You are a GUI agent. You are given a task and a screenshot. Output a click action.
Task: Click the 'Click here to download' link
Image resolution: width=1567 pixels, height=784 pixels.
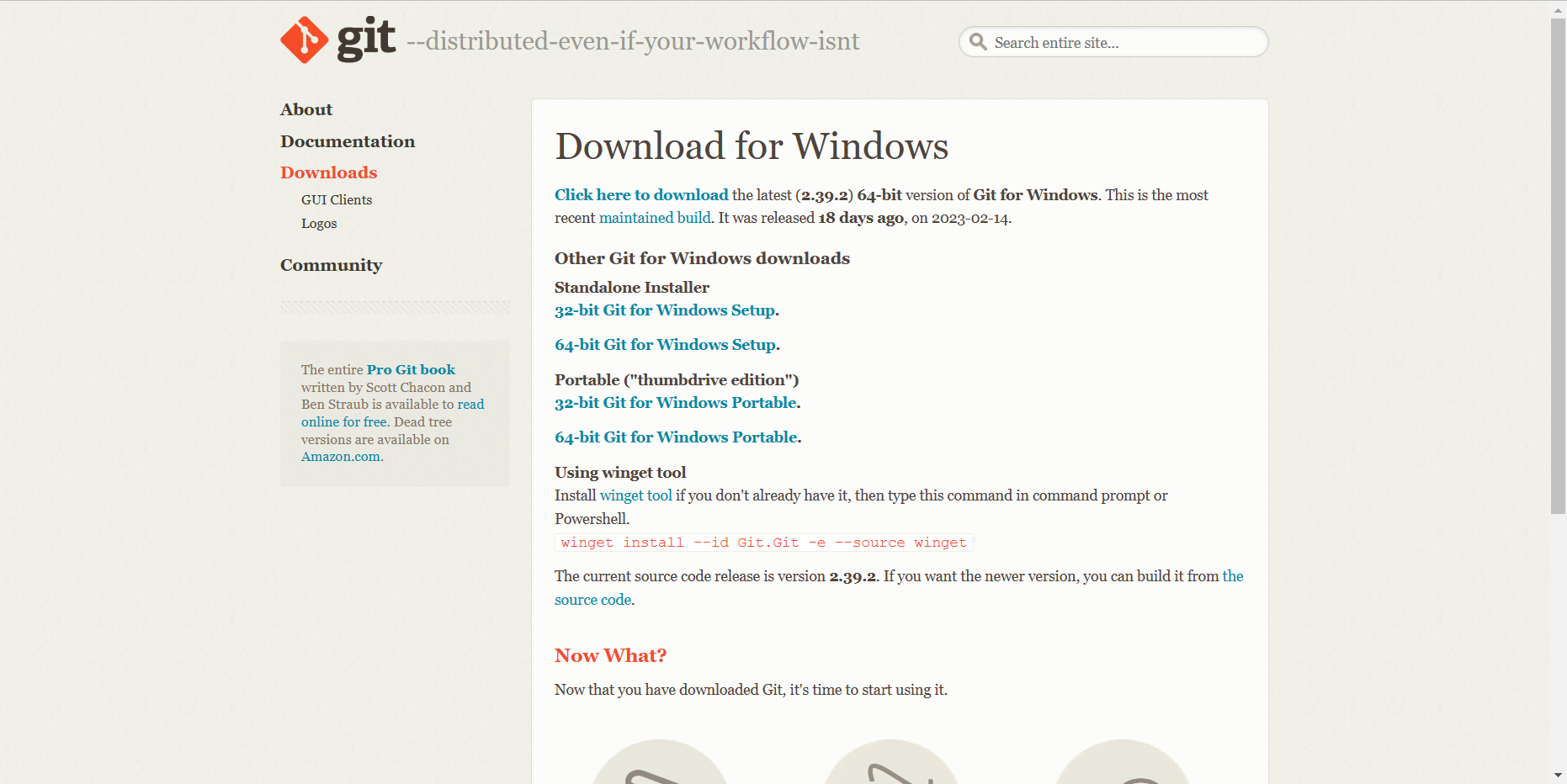[641, 194]
